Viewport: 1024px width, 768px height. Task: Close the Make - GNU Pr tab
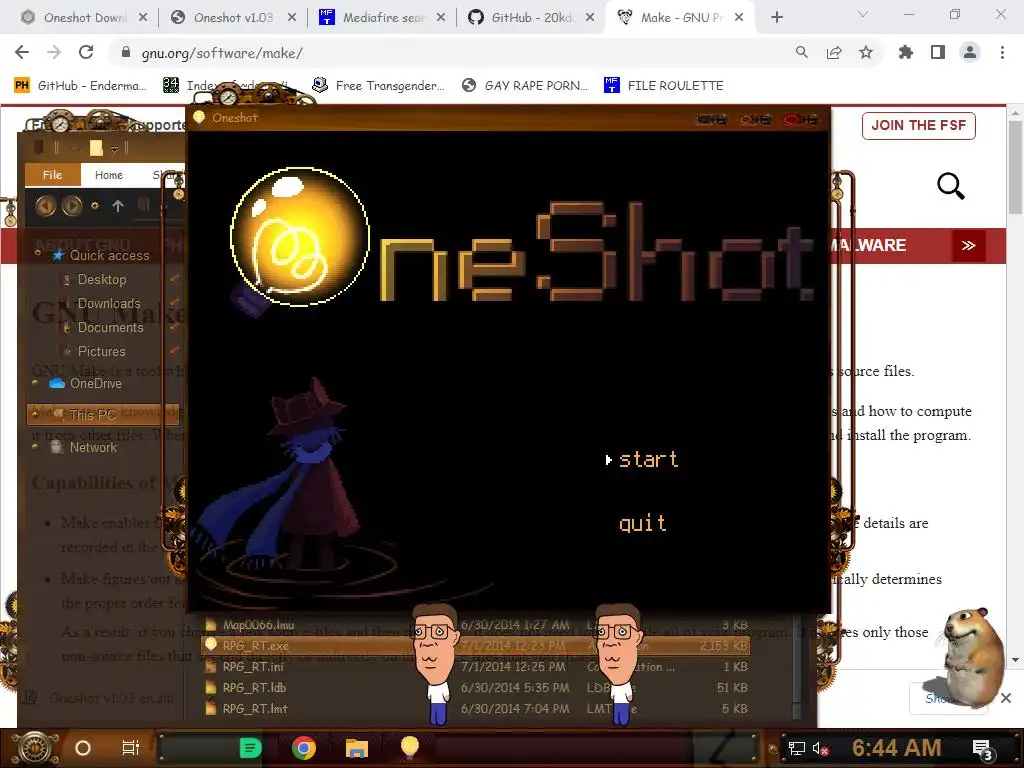tap(739, 18)
